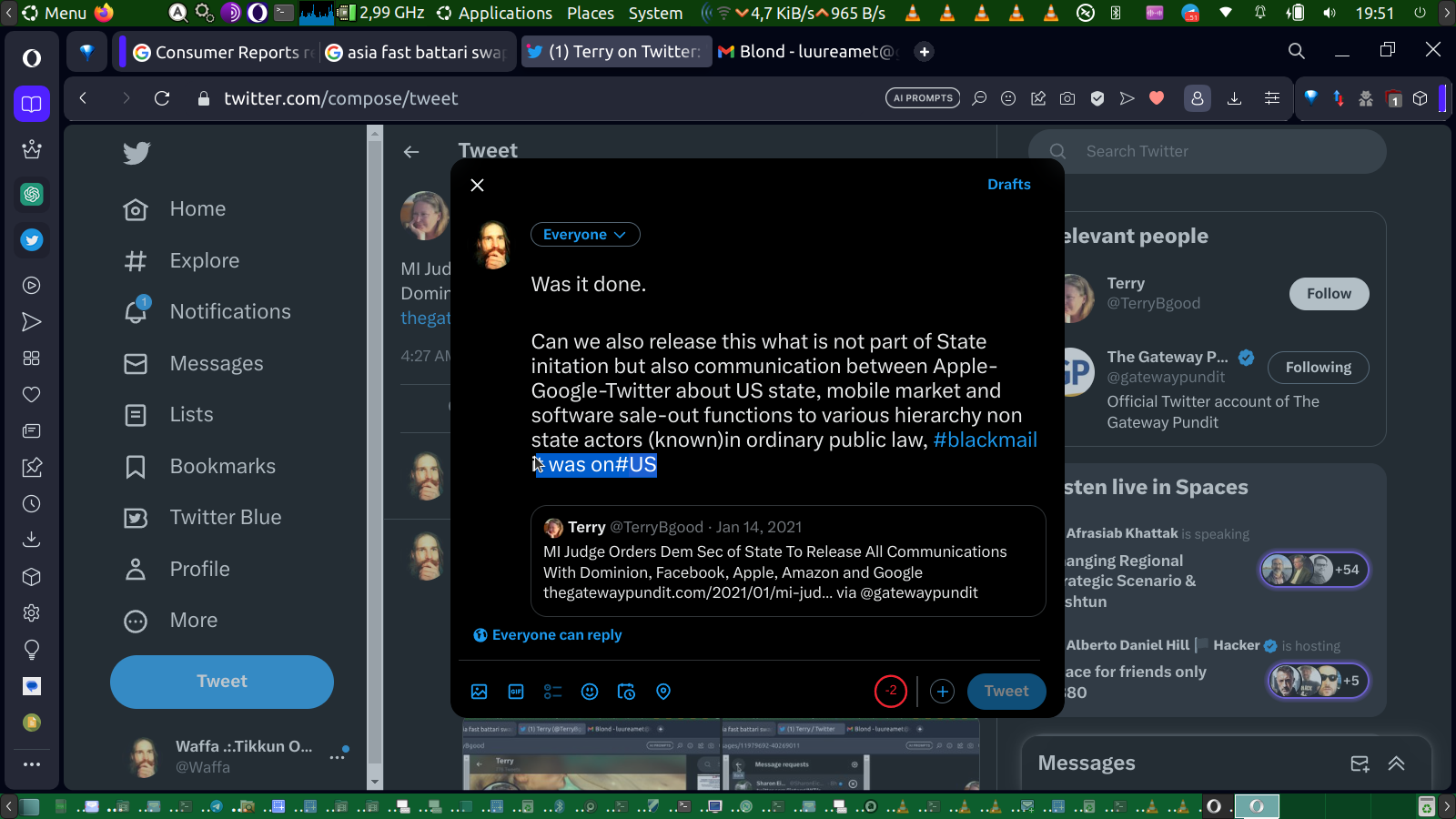Open Opera sidebar player icon
Image resolution: width=1456 pixels, height=819 pixels.
32,285
